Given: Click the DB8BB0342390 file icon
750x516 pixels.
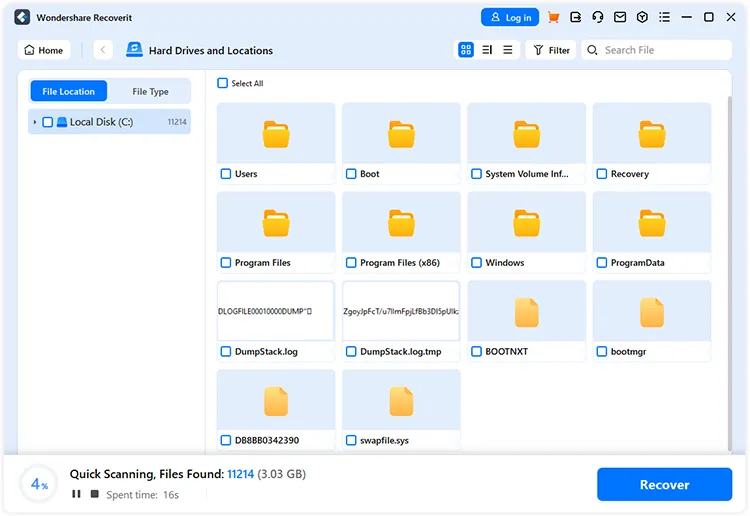Looking at the screenshot, I should (x=276, y=401).
